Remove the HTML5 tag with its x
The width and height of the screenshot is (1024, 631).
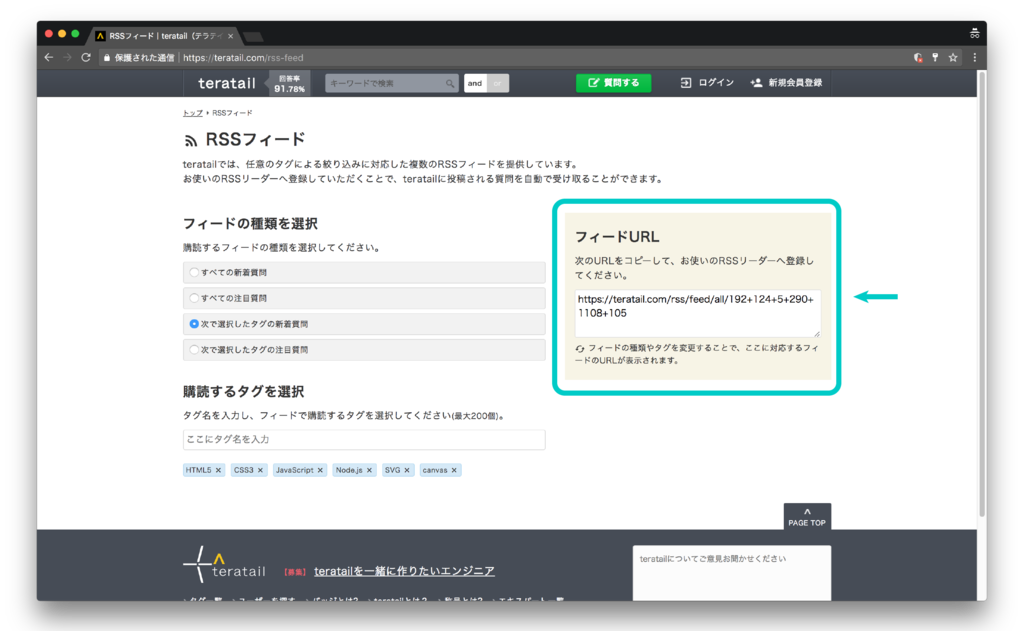coord(218,470)
